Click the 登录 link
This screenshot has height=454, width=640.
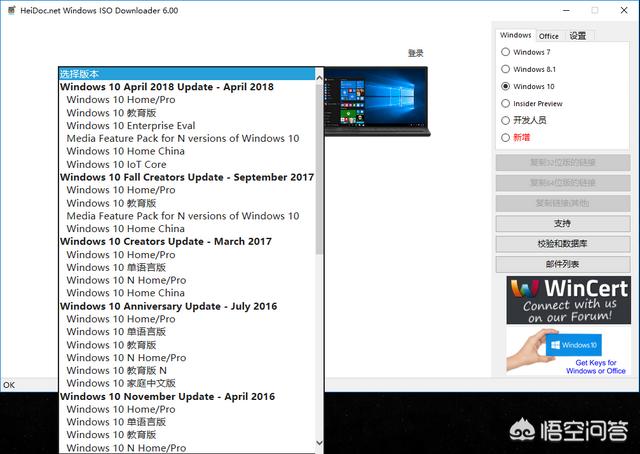coord(416,53)
